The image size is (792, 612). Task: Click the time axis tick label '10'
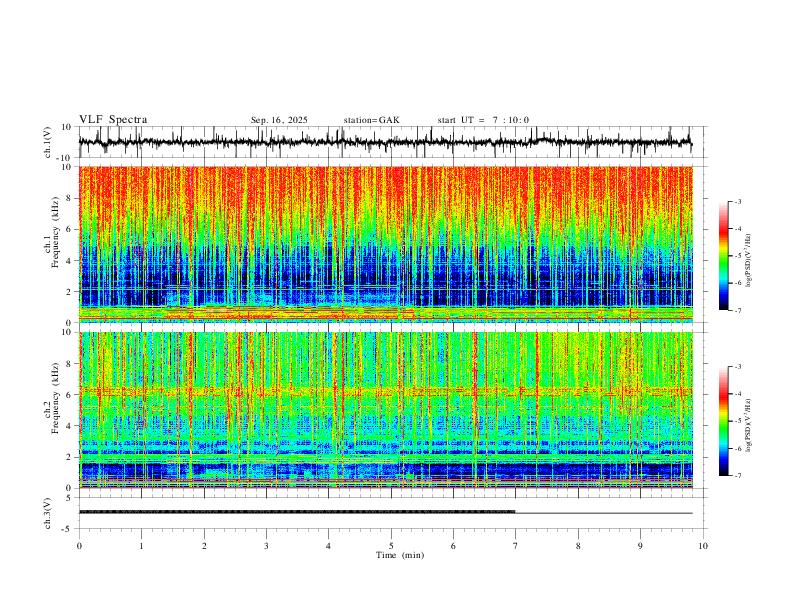click(703, 546)
